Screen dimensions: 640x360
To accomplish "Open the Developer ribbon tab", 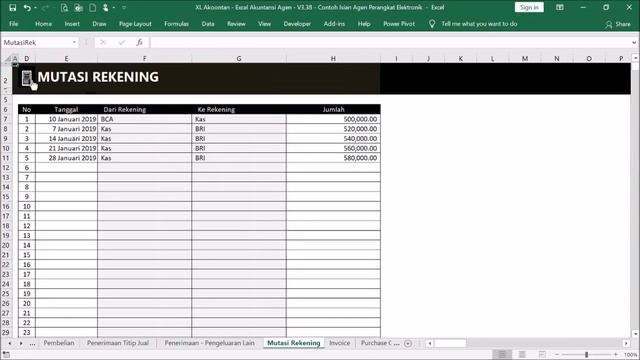I will 297,24.
